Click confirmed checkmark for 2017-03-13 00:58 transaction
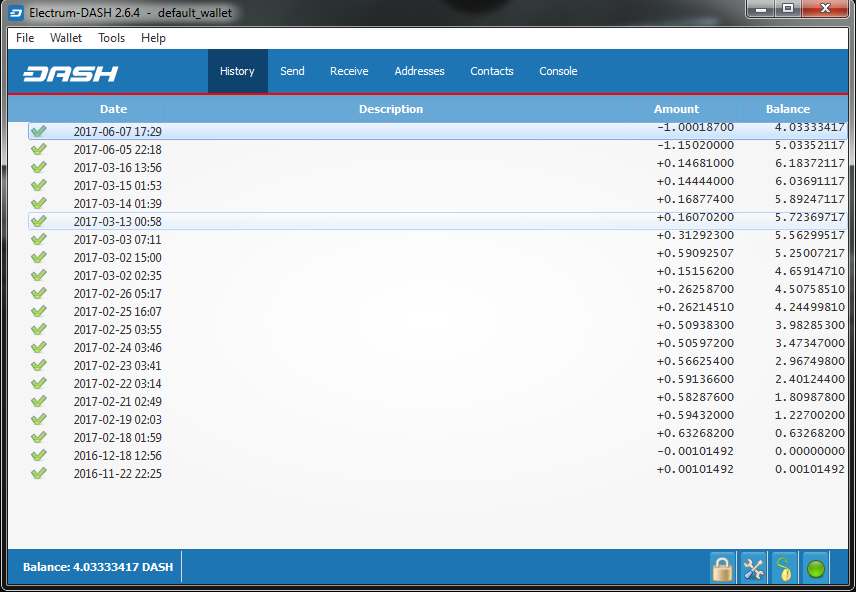 [x=39, y=221]
